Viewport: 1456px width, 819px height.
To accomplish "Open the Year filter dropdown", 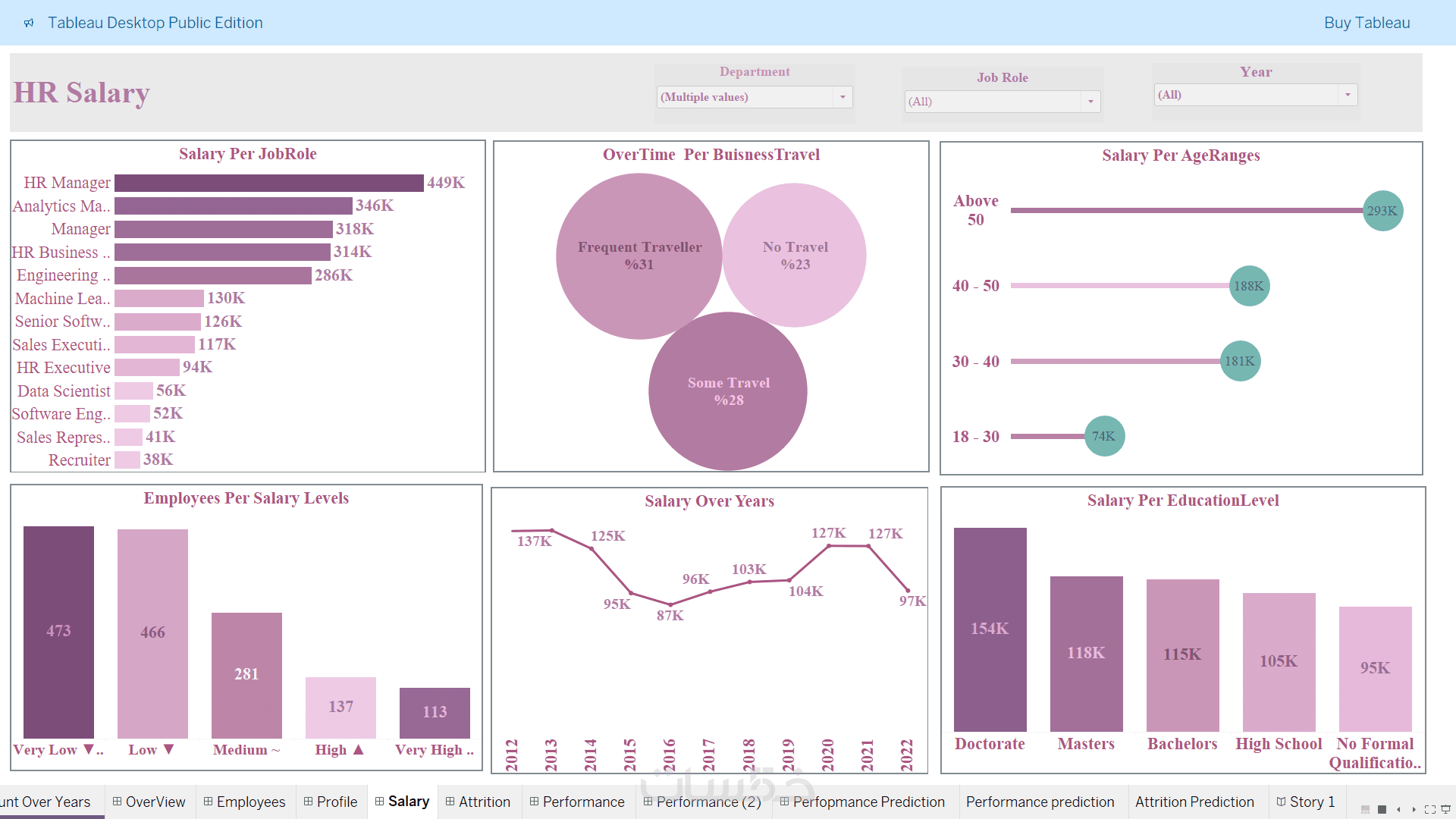I will pos(1347,95).
